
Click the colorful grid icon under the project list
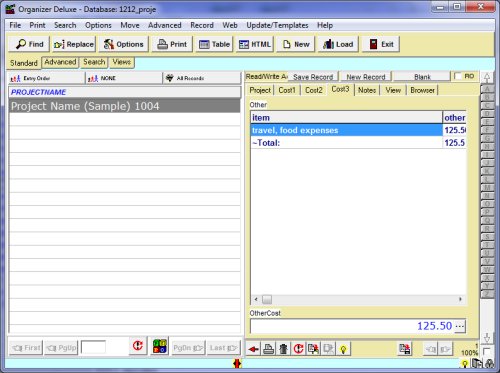click(159, 346)
